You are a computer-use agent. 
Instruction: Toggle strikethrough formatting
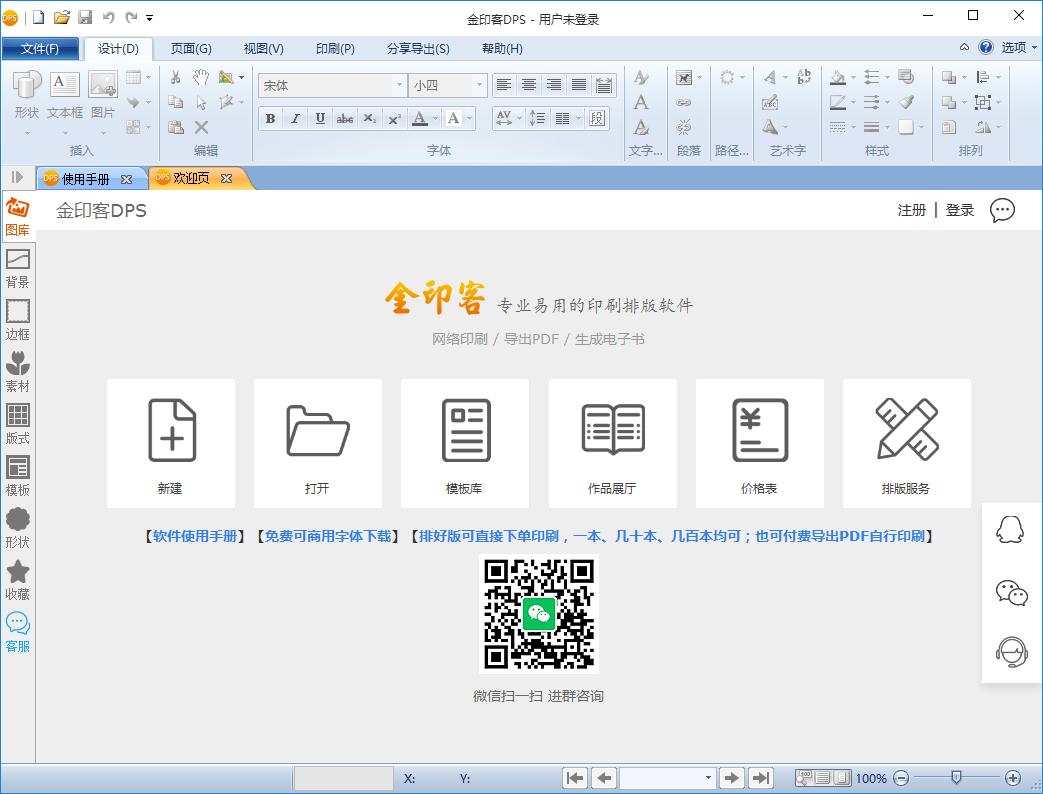coord(345,118)
